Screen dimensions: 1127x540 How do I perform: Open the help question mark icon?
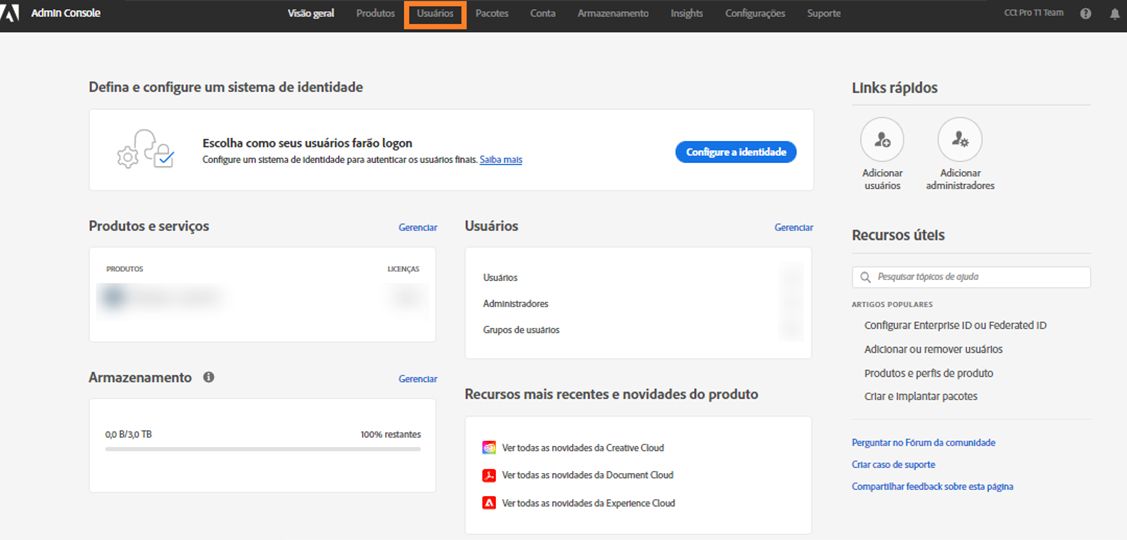pyautogui.click(x=1085, y=13)
